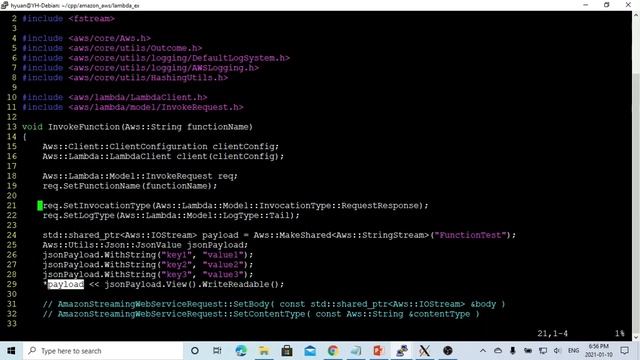Open PowerPoint from the taskbar
Image resolution: width=640 pixels, height=360 pixels.
(x=378, y=351)
